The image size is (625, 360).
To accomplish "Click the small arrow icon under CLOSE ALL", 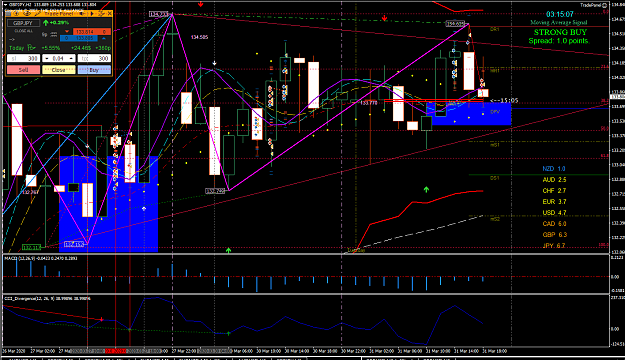I will tap(12, 39).
